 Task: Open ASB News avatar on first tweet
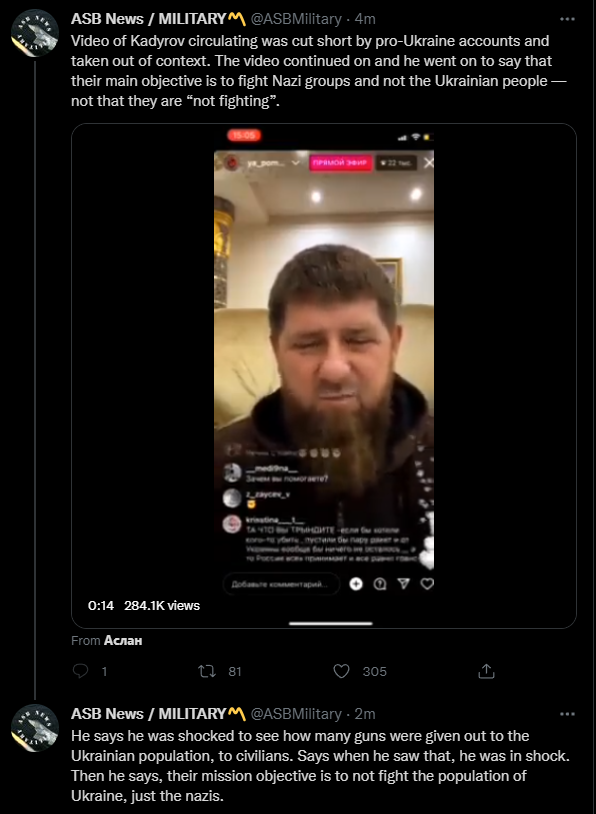(x=35, y=32)
